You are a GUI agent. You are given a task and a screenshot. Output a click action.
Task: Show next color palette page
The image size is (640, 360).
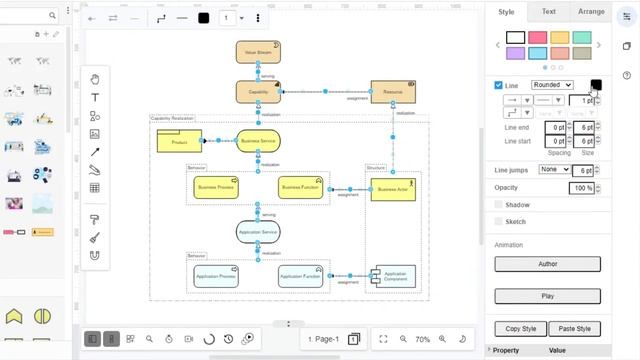click(x=599, y=45)
